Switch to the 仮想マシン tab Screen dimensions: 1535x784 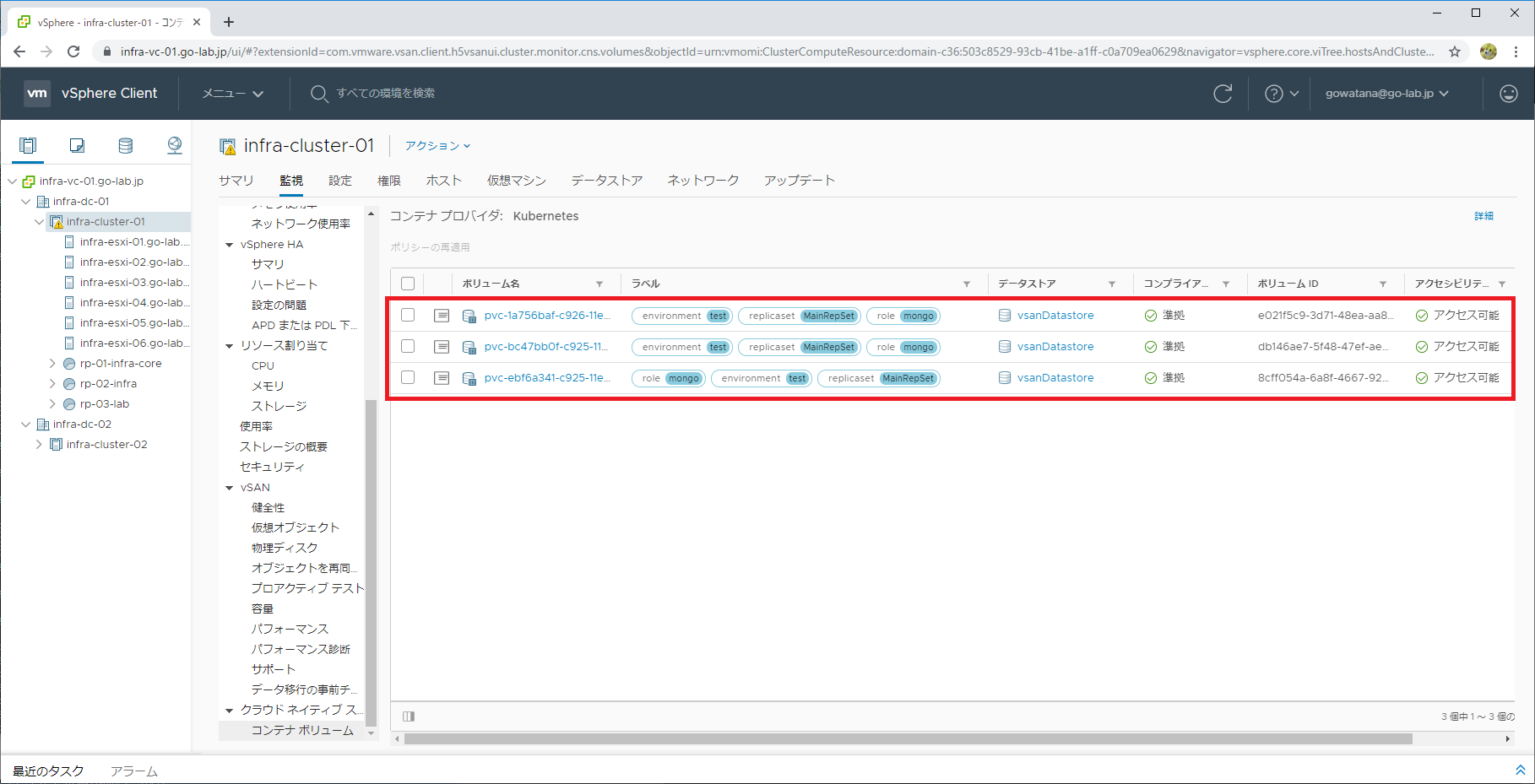[517, 181]
